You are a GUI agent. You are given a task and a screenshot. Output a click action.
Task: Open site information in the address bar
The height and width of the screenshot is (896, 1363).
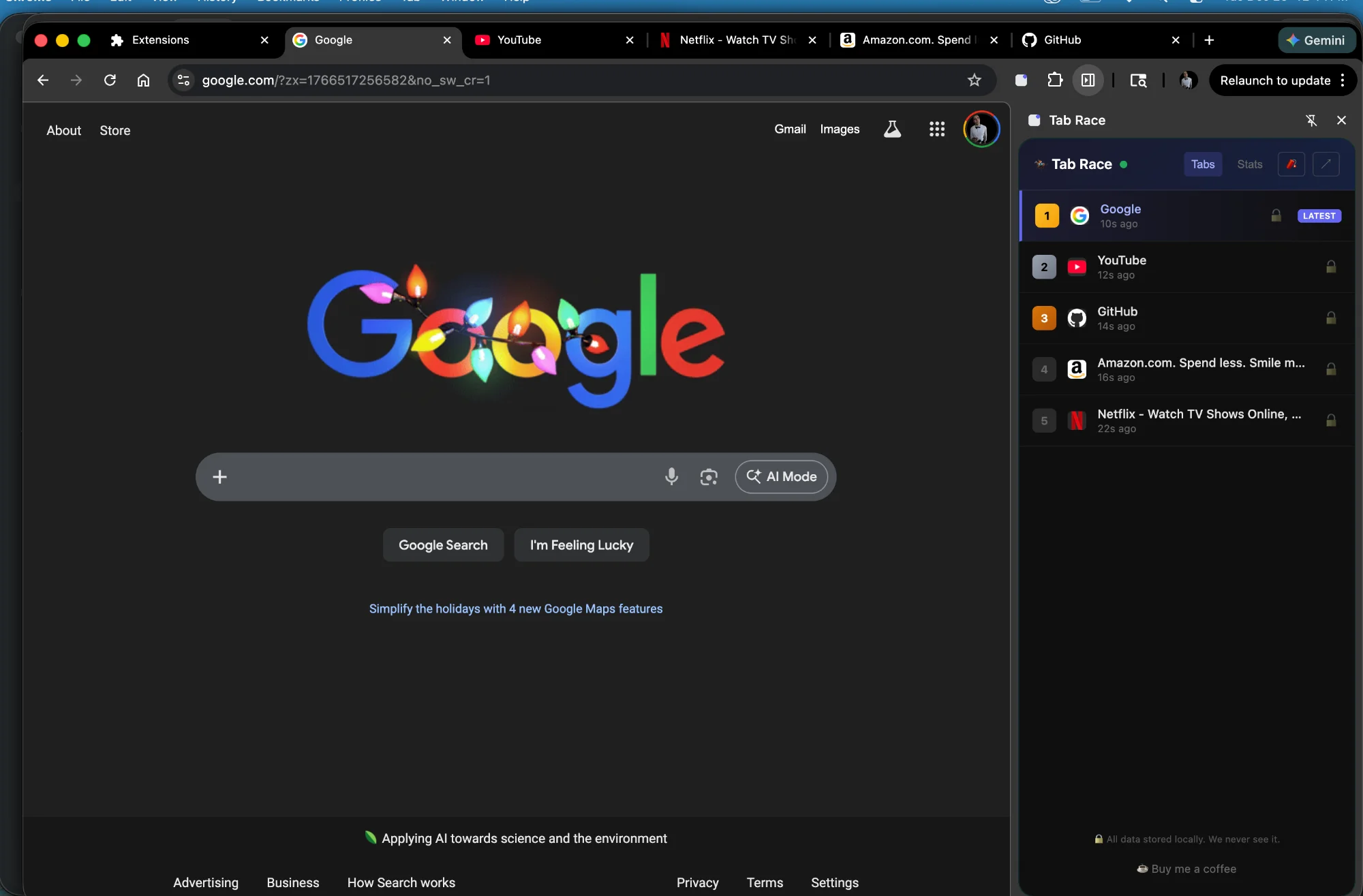click(x=183, y=80)
